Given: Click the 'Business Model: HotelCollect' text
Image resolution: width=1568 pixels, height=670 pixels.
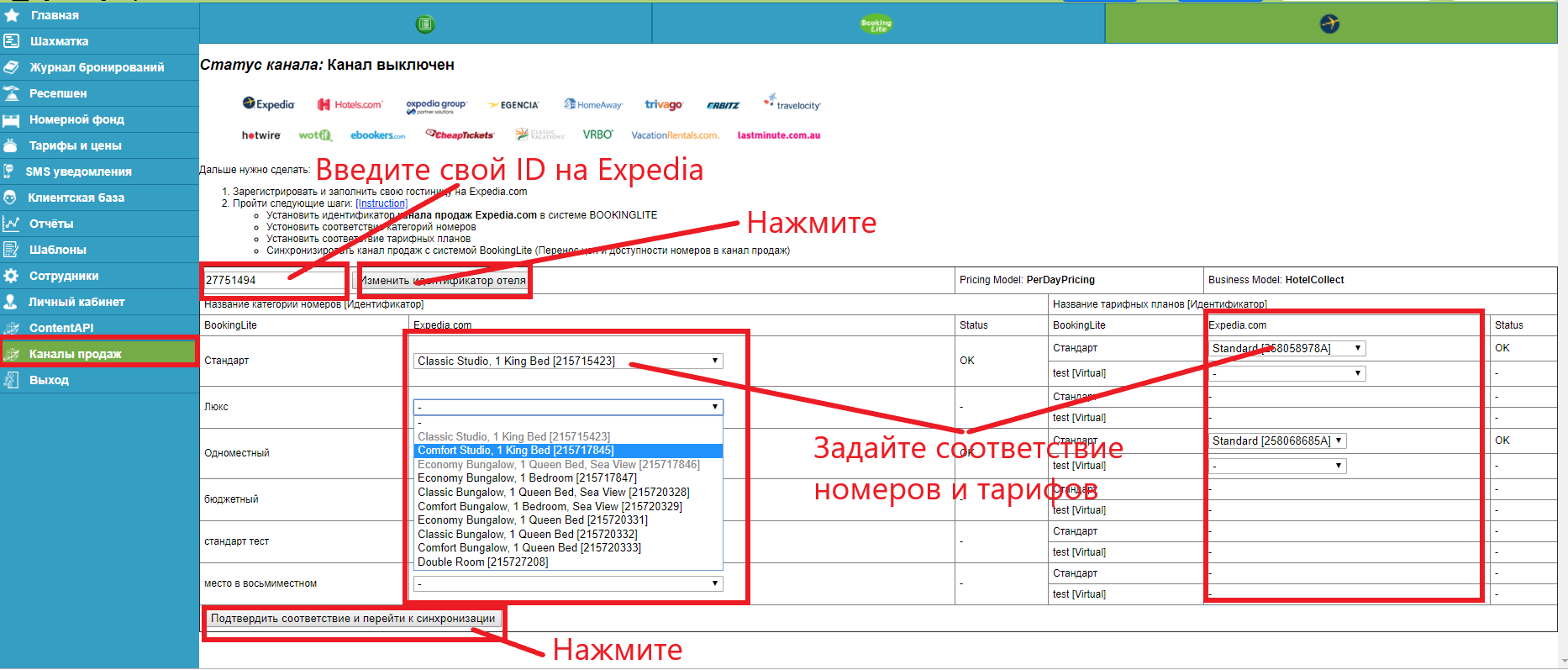Looking at the screenshot, I should (1276, 280).
